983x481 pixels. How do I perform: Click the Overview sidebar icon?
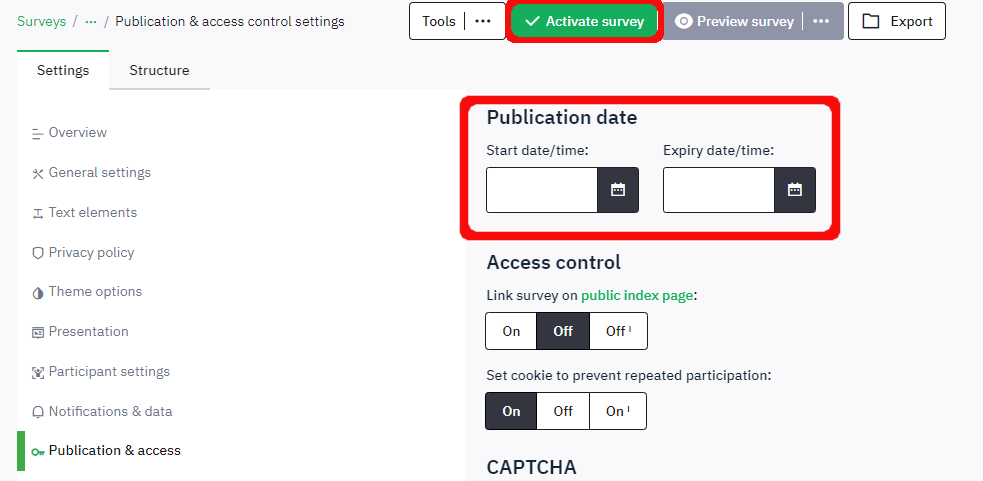38,133
